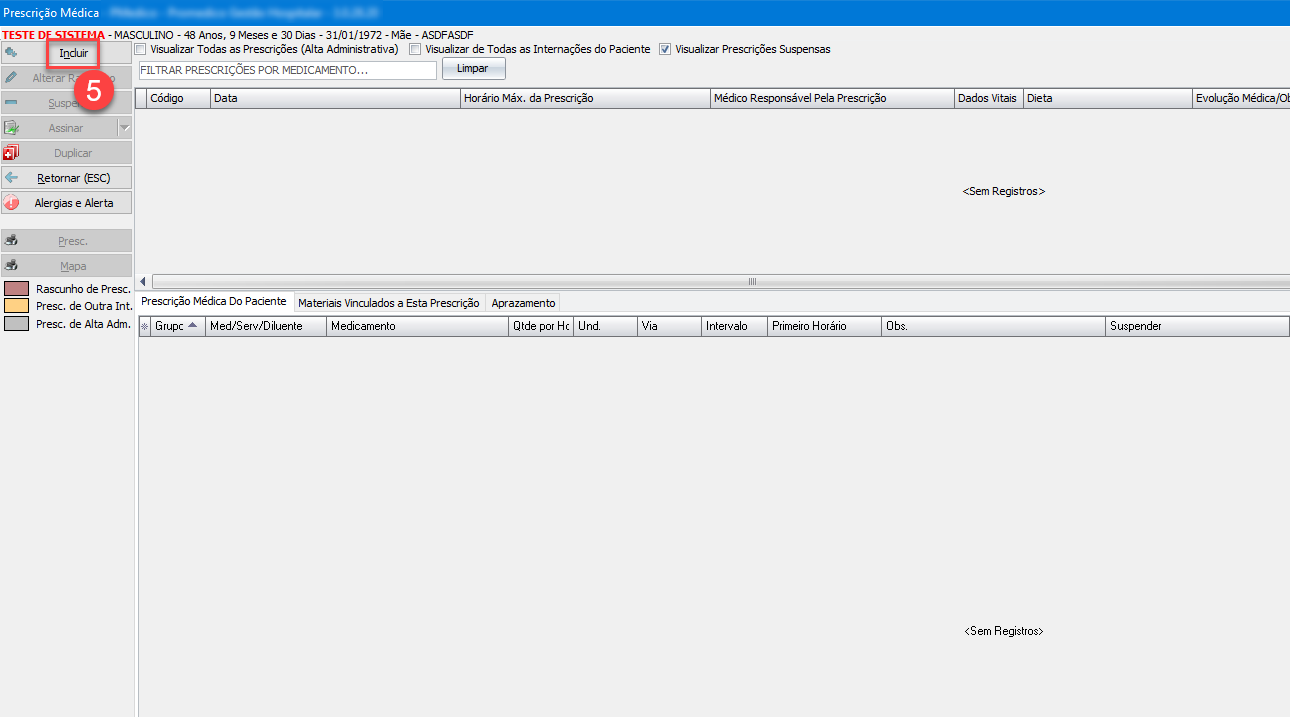Uncheck Visualizar Prescrições Suspensas

(665, 49)
